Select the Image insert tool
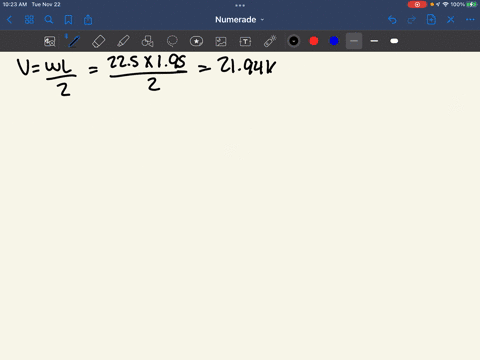The height and width of the screenshot is (360, 480). click(x=221, y=41)
